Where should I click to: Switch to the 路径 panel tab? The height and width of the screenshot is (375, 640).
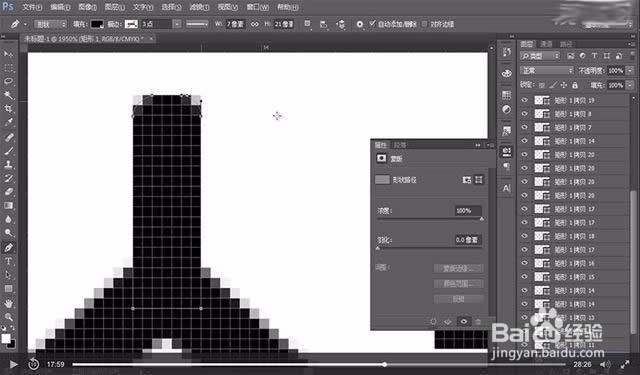pos(566,44)
